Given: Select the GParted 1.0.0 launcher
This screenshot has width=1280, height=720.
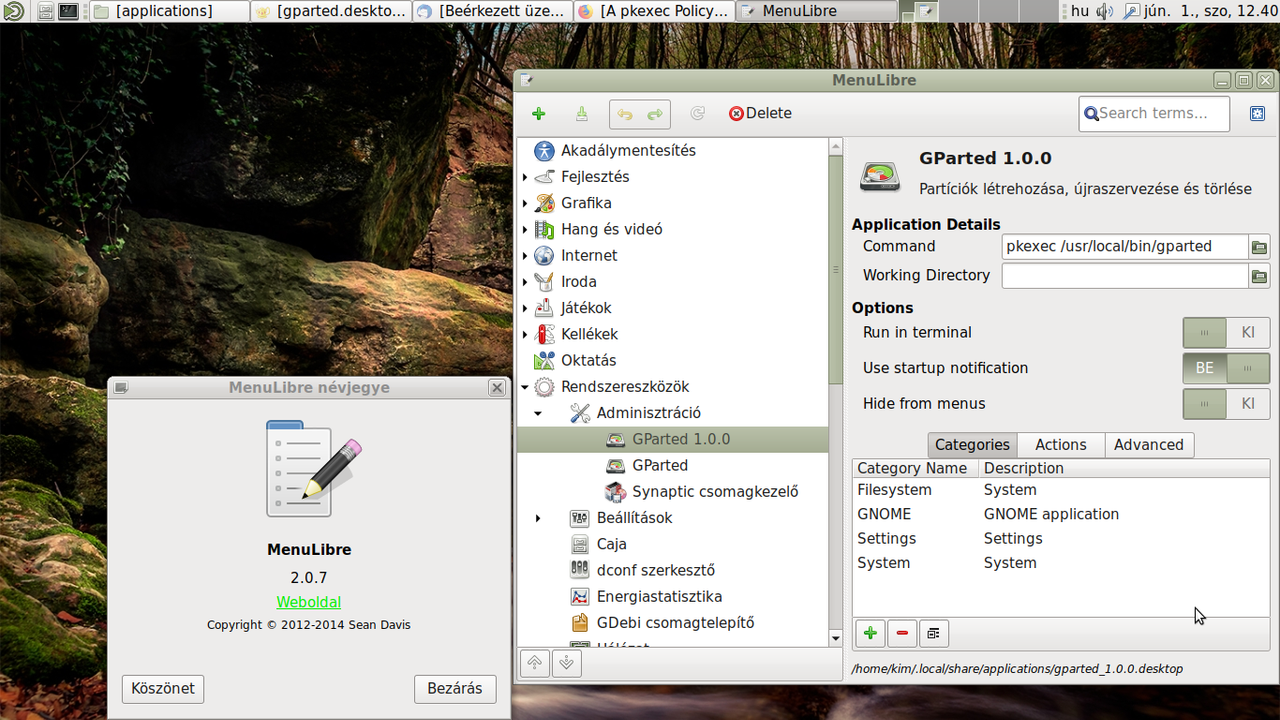Looking at the screenshot, I should (673, 439).
